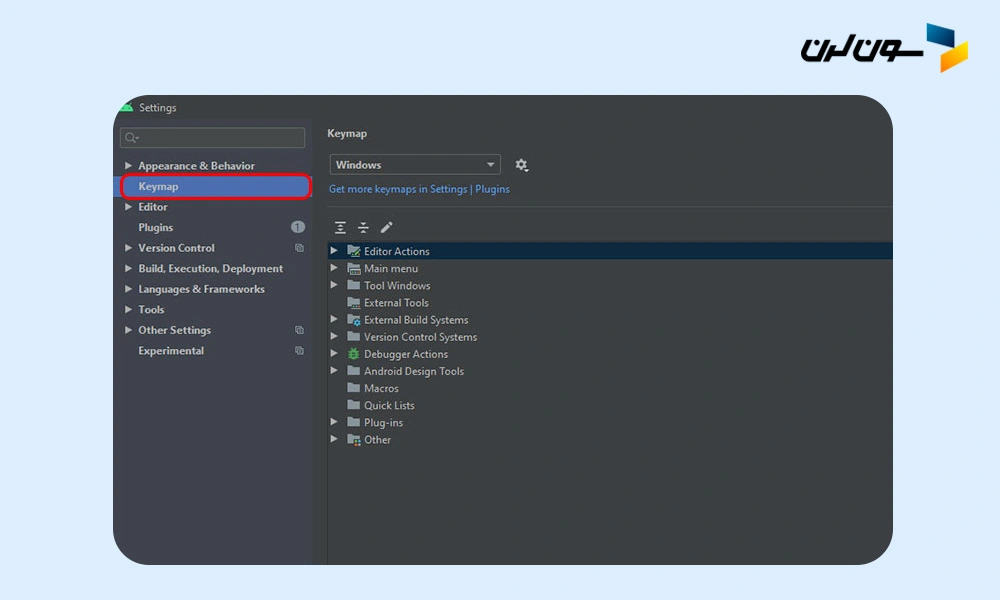Click the Editor Actions folder icon
Image resolution: width=1000 pixels, height=600 pixels.
[x=353, y=251]
